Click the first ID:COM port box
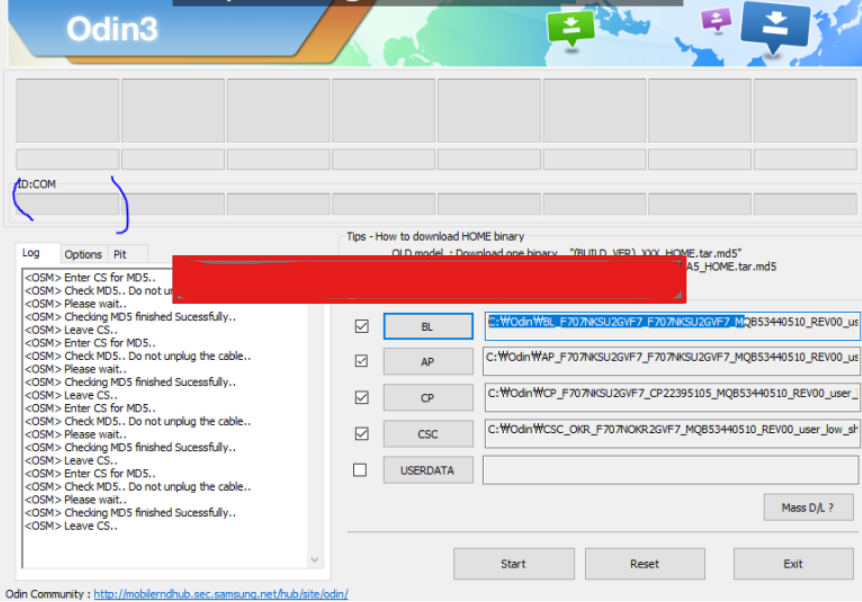 tap(67, 203)
